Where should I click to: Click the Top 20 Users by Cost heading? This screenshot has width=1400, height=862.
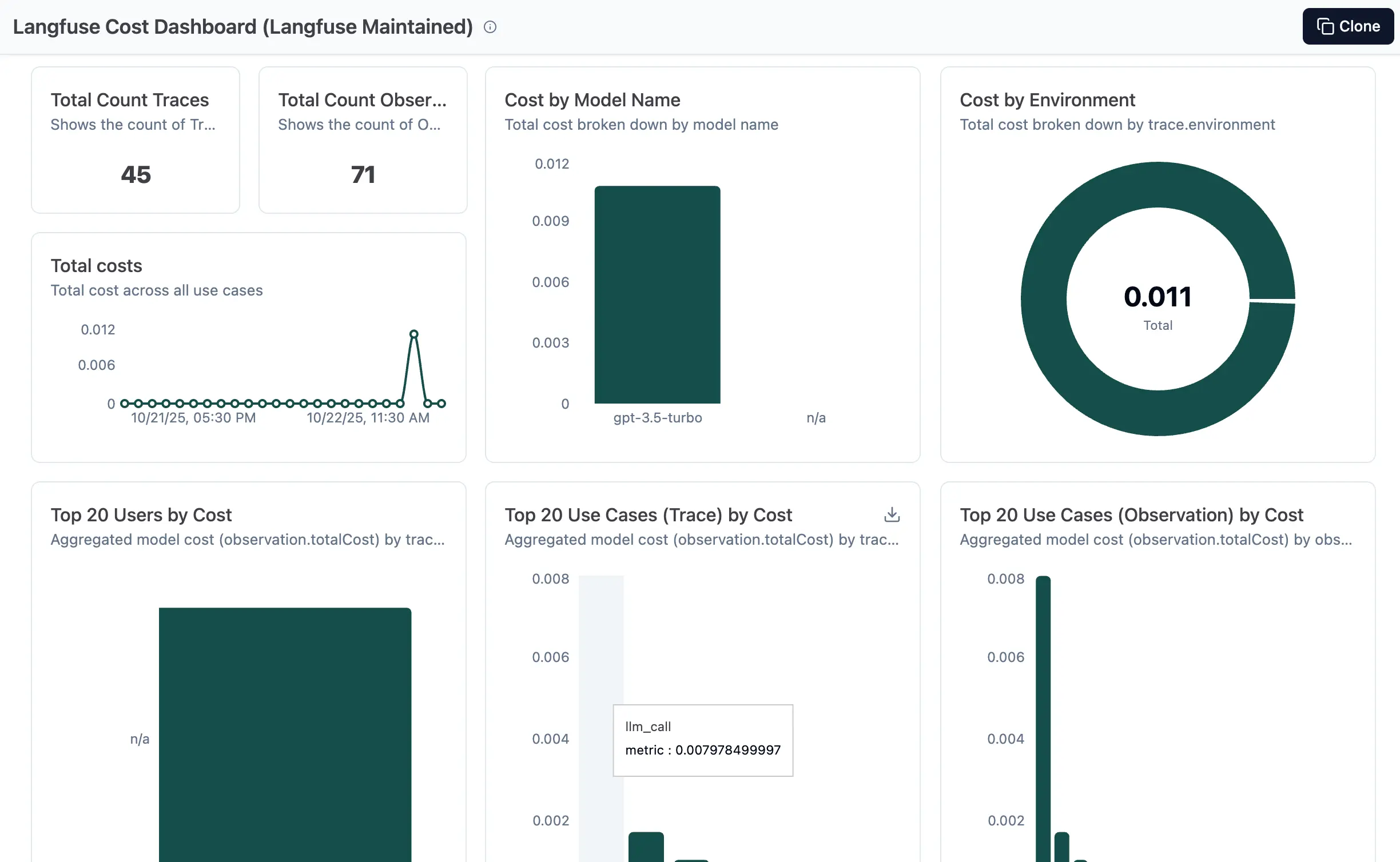(x=141, y=514)
